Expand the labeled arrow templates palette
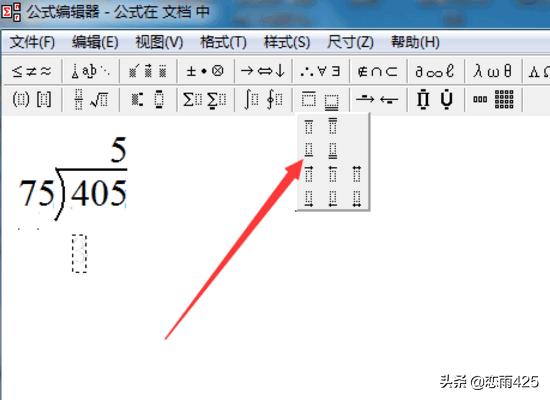Screen dimensions: 550x400 point(378,100)
